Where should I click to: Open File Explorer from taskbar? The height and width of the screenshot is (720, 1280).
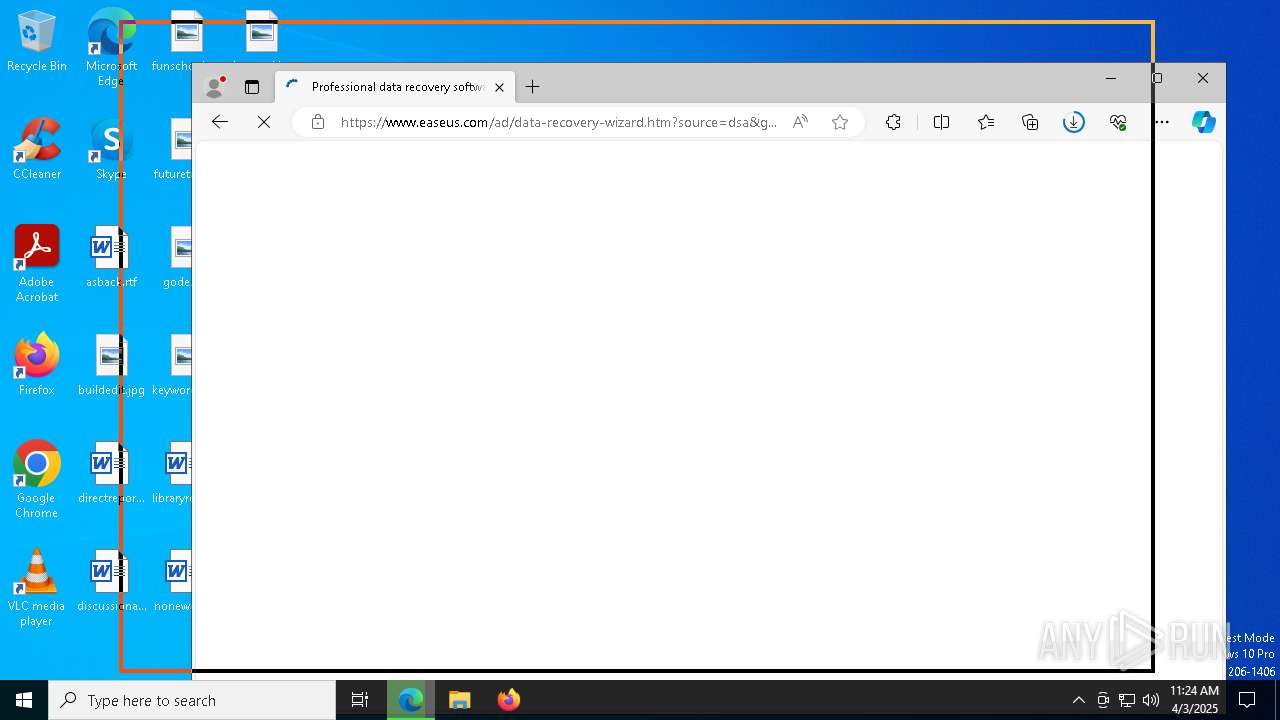click(x=460, y=700)
